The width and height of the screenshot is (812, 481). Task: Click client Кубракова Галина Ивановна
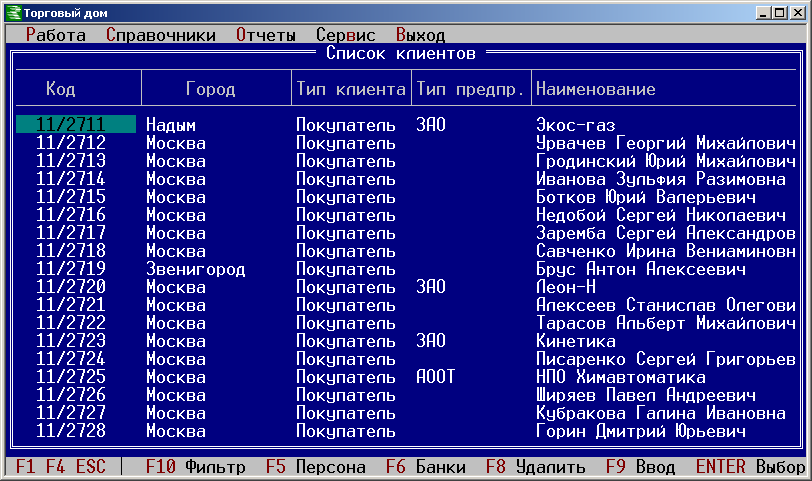pyautogui.click(x=661, y=413)
